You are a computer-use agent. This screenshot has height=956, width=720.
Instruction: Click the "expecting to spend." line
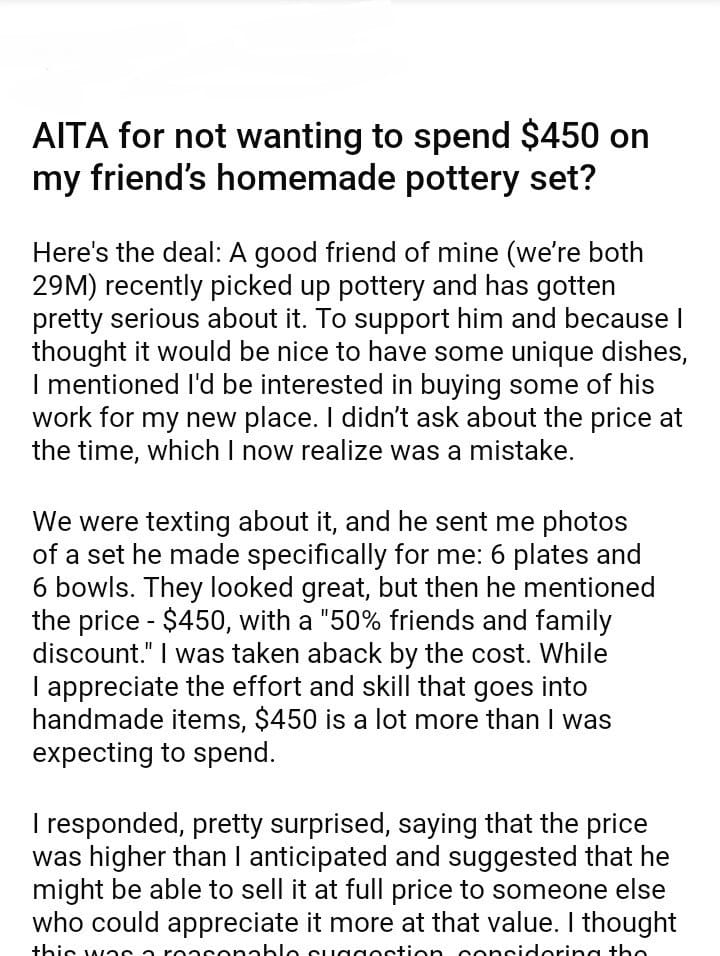point(153,752)
